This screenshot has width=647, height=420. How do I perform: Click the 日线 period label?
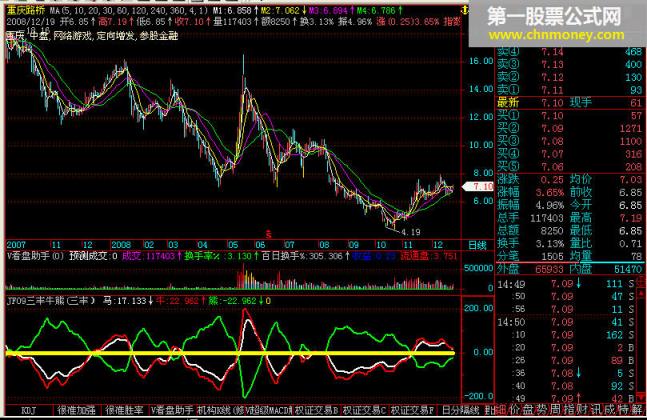[477, 245]
